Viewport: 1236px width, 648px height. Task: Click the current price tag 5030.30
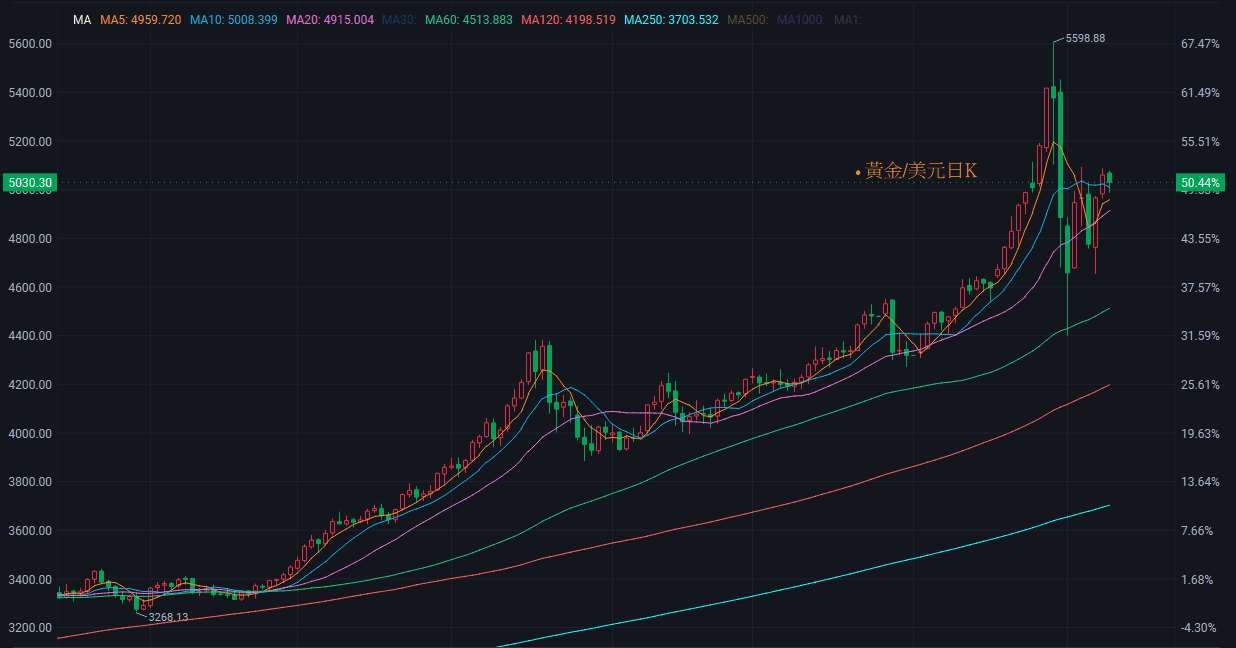coord(29,182)
